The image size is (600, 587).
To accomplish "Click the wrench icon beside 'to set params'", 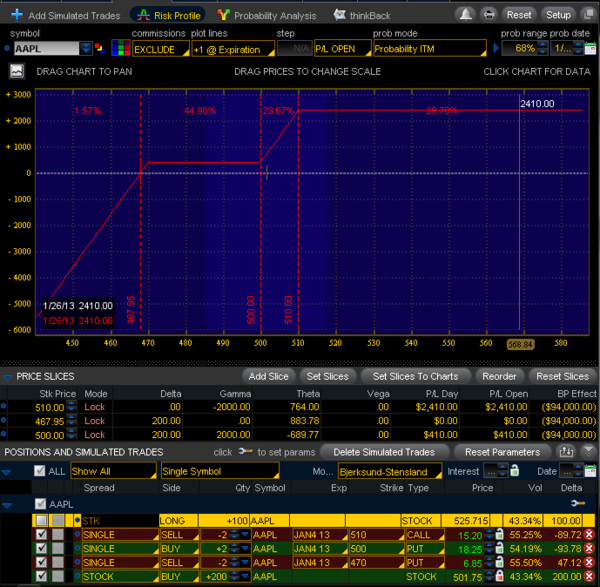I will 245,452.
